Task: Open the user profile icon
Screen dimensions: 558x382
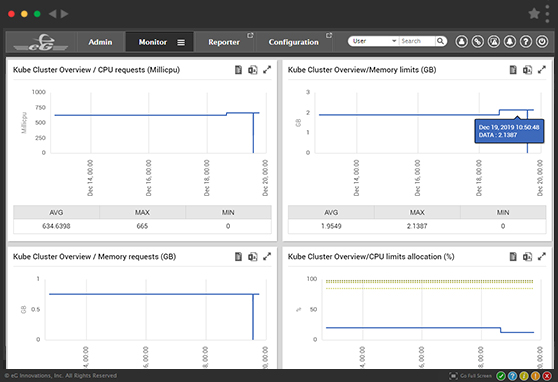Action: click(x=462, y=42)
